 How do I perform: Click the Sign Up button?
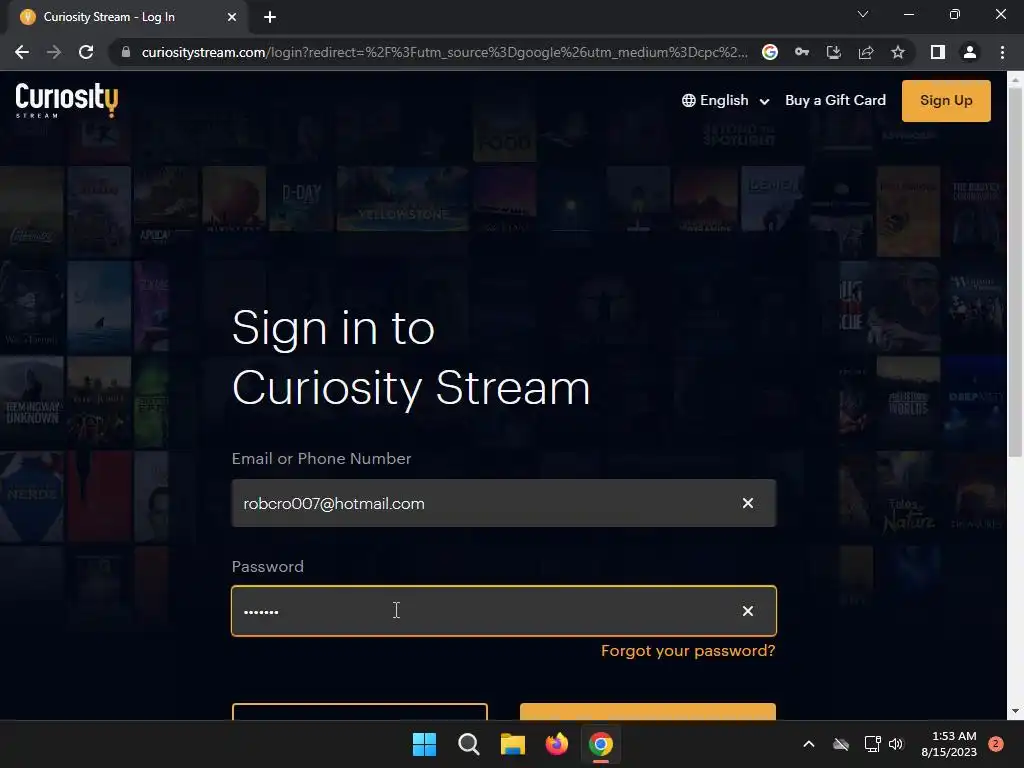[x=946, y=101]
